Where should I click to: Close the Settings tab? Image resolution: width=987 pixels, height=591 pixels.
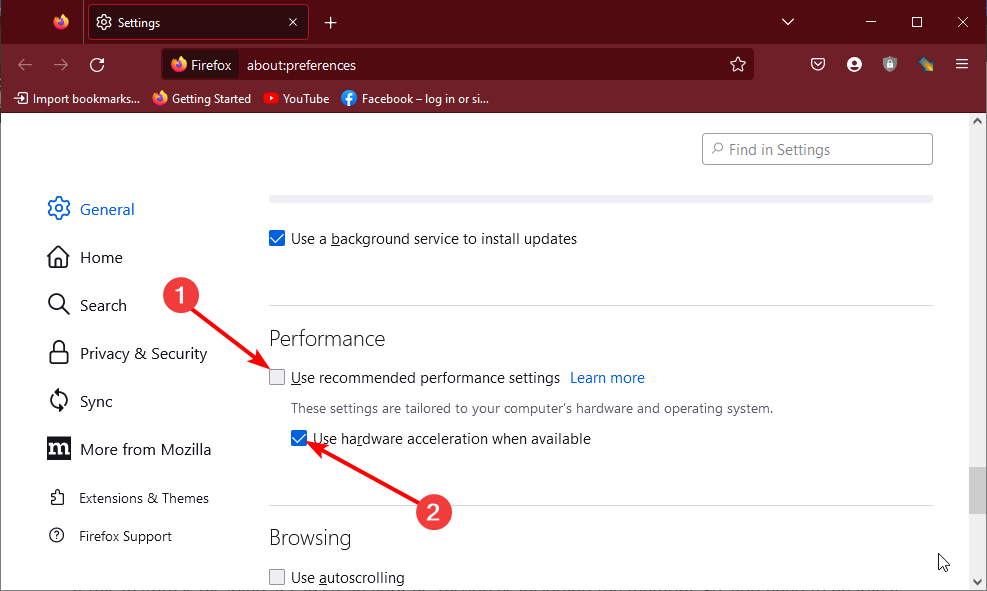click(293, 22)
